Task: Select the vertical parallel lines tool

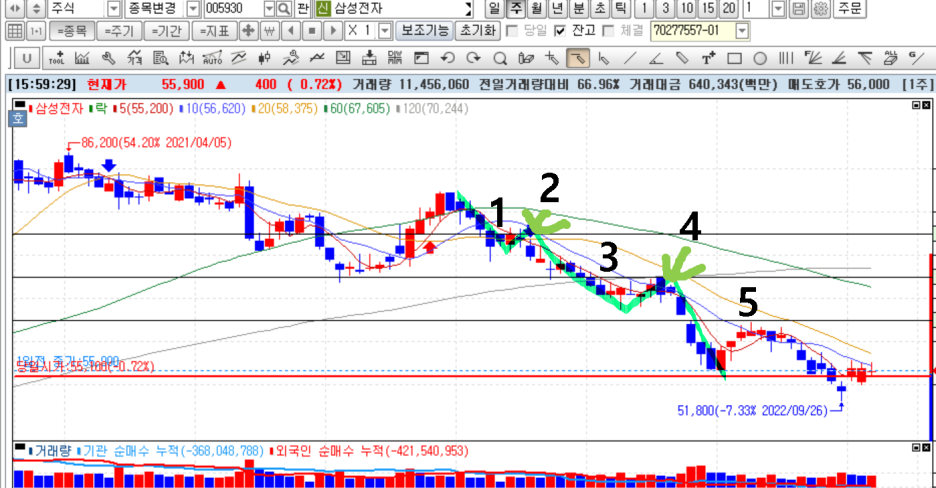Action: 786,58
